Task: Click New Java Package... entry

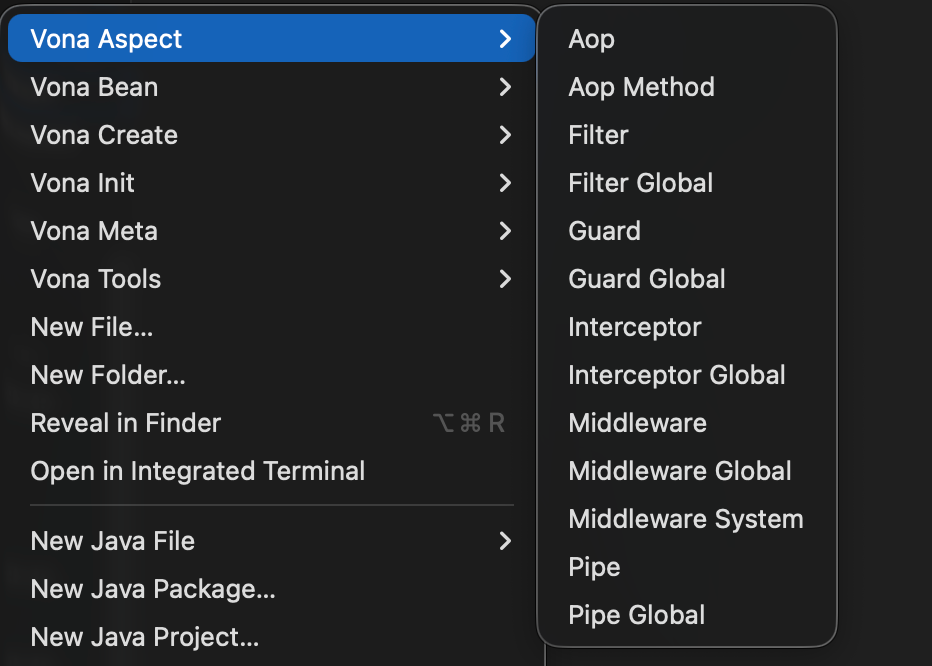Action: tap(153, 589)
